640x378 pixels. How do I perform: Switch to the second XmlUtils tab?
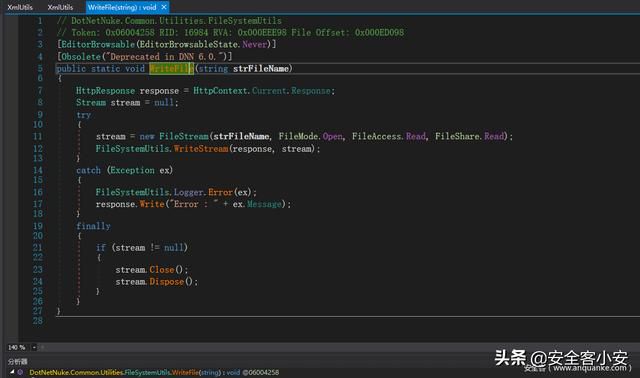click(x=60, y=7)
